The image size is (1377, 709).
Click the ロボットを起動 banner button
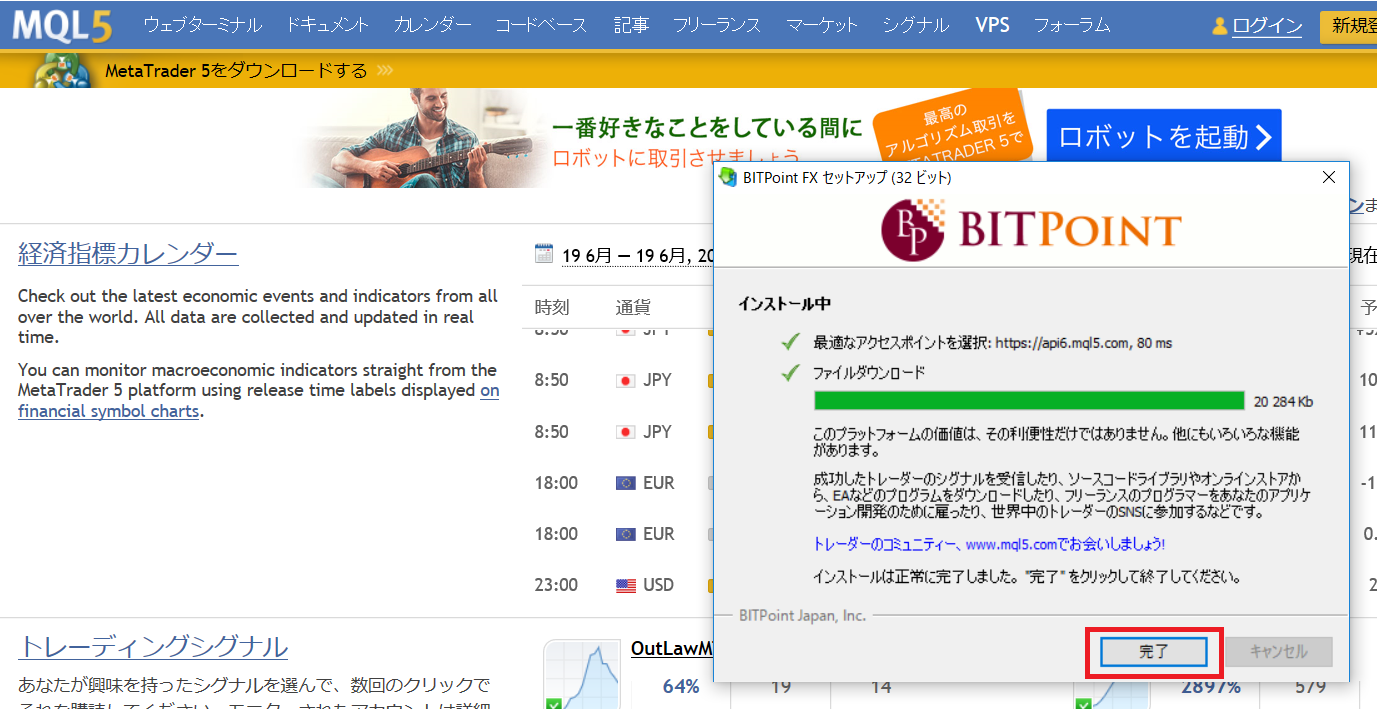(x=1163, y=137)
